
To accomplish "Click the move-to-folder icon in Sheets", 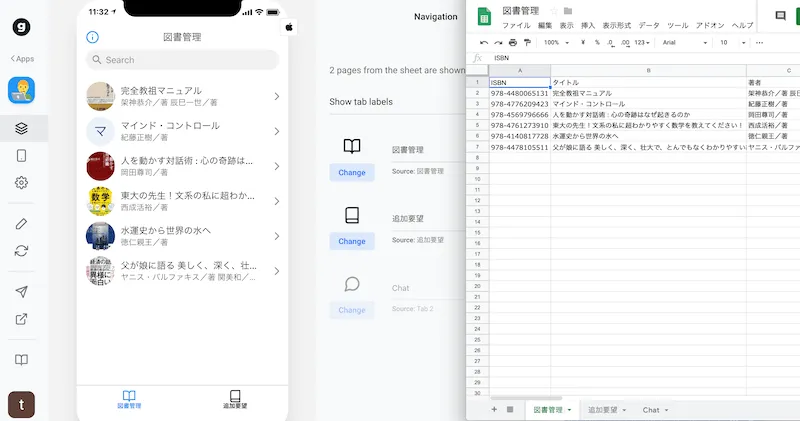I will click(568, 11).
